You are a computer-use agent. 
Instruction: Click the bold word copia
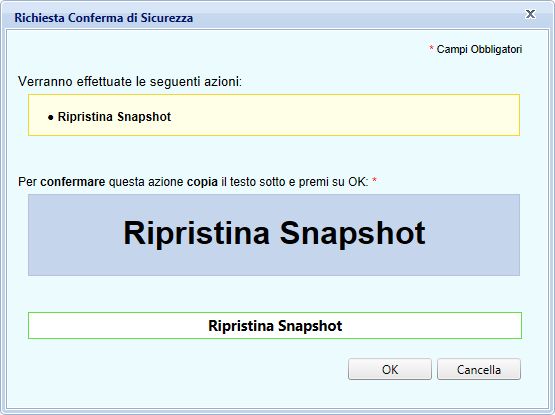point(202,182)
